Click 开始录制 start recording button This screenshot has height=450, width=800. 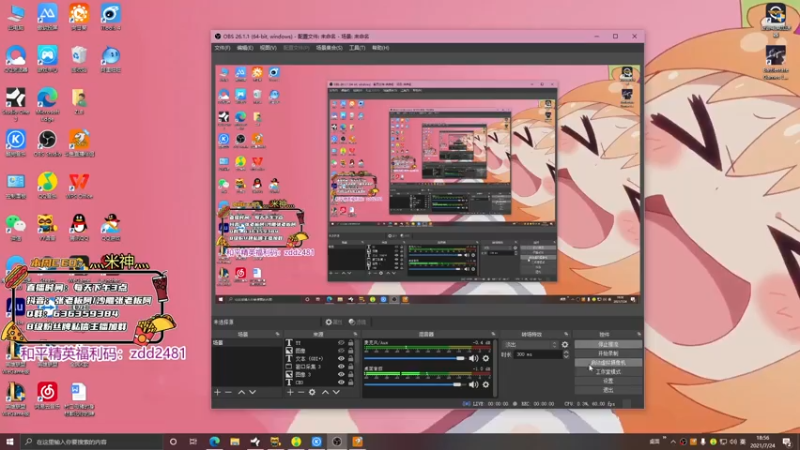(608, 354)
